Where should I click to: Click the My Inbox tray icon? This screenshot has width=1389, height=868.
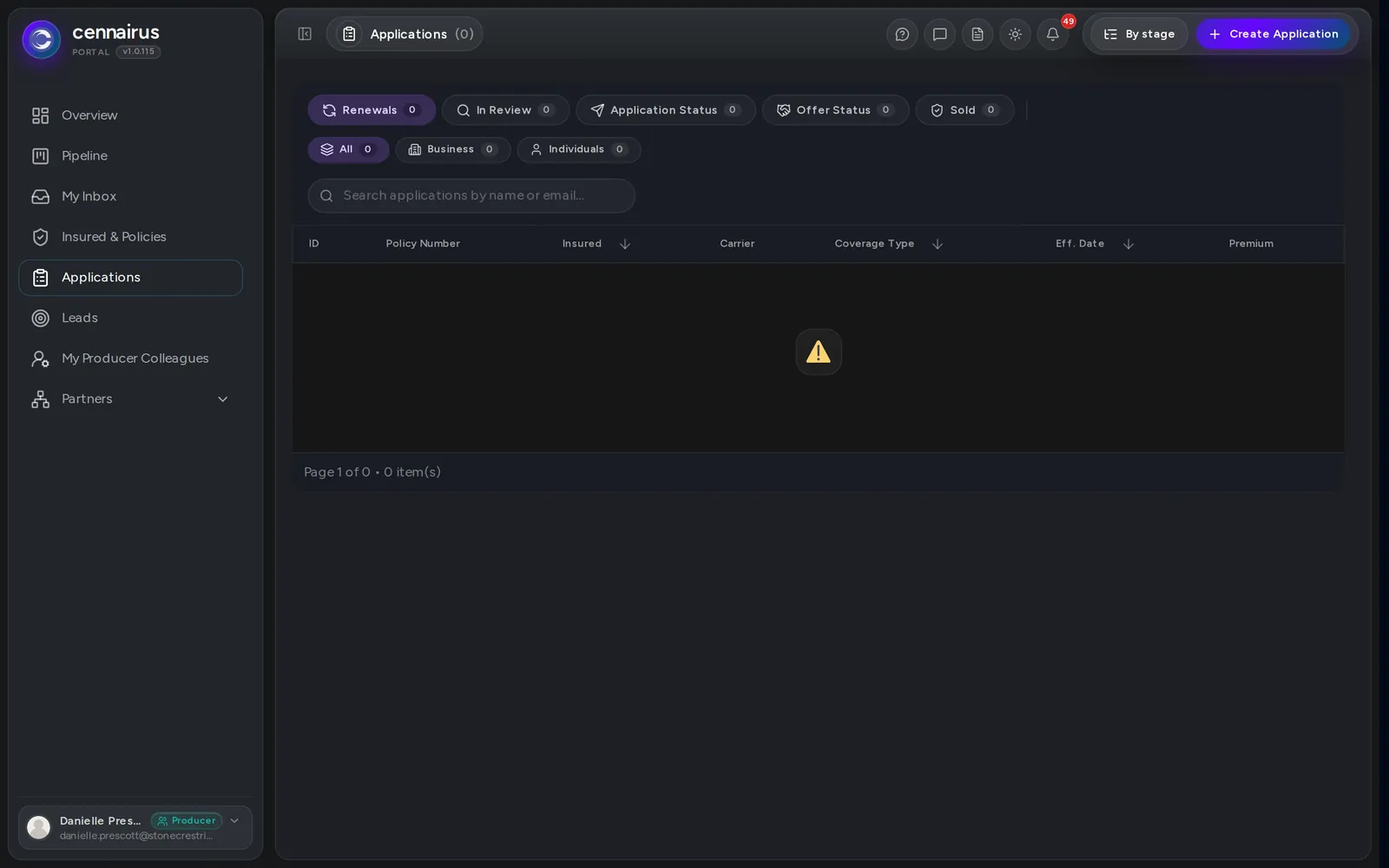pos(40,196)
